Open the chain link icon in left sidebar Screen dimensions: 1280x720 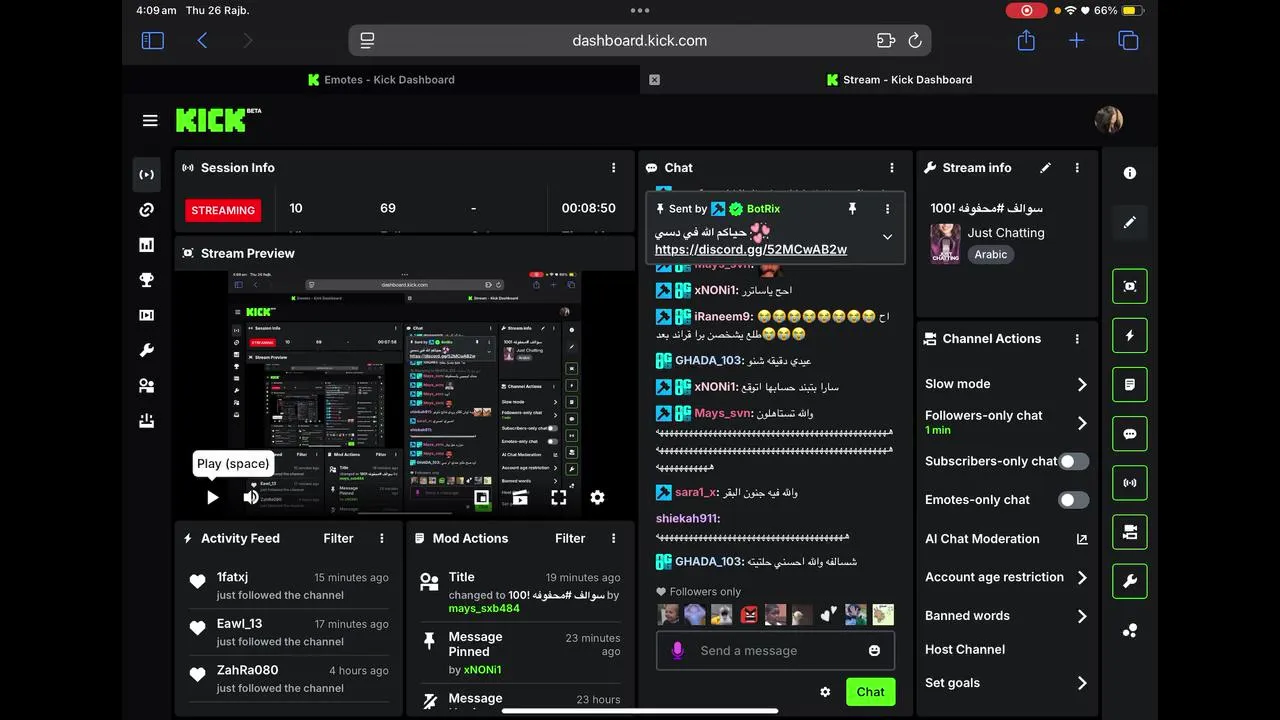click(147, 210)
